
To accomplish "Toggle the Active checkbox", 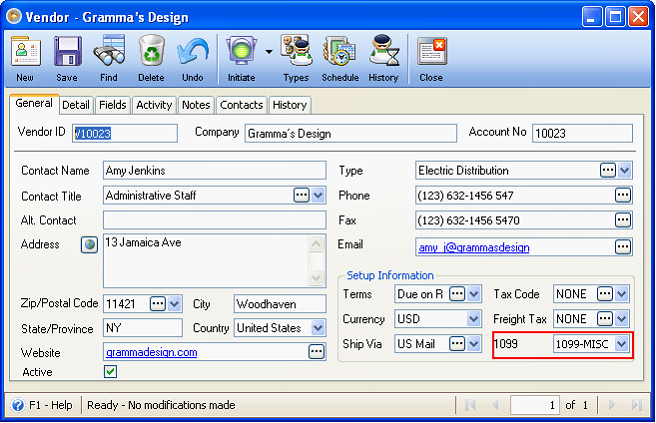I will coord(110,372).
